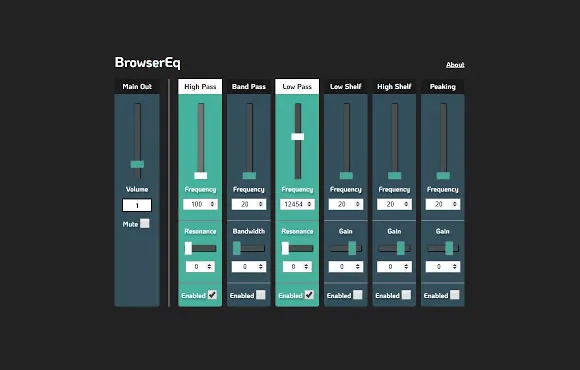
Task: Enable the Peaking filter checkbox
Action: tap(455, 295)
